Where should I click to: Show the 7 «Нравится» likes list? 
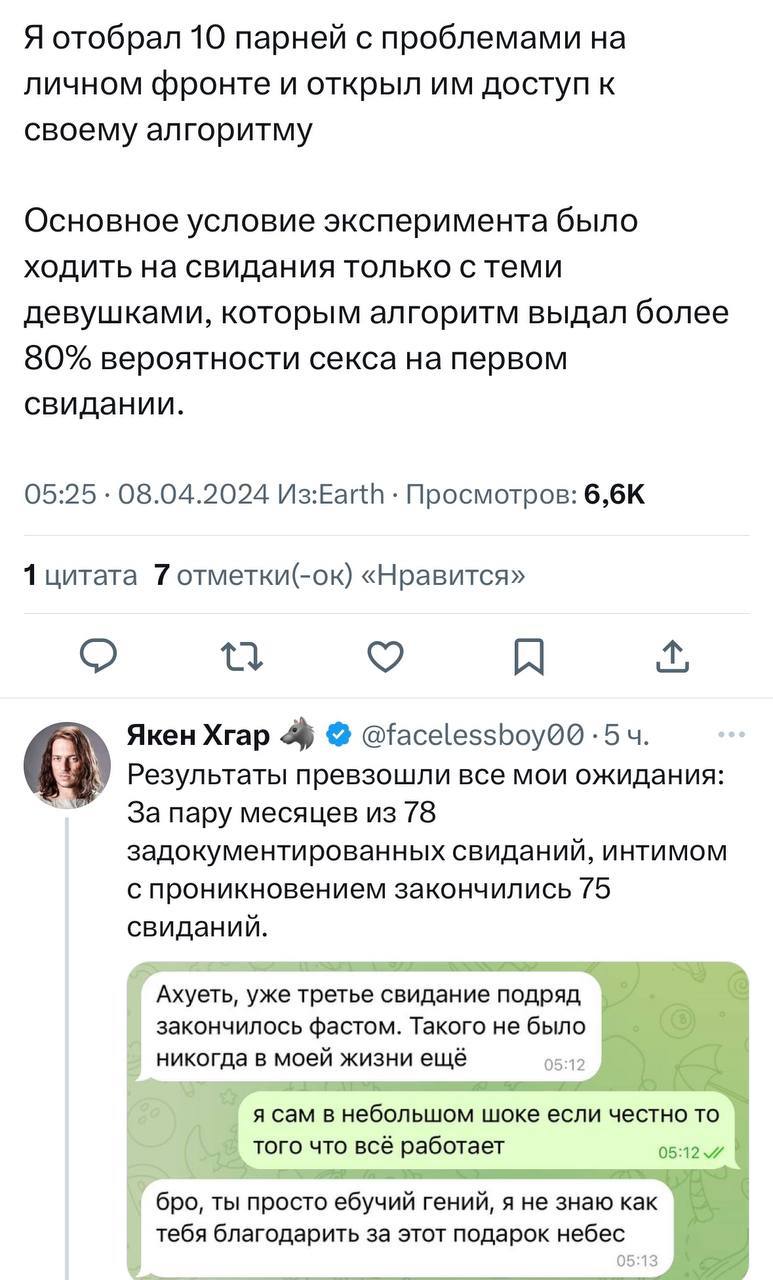(340, 575)
